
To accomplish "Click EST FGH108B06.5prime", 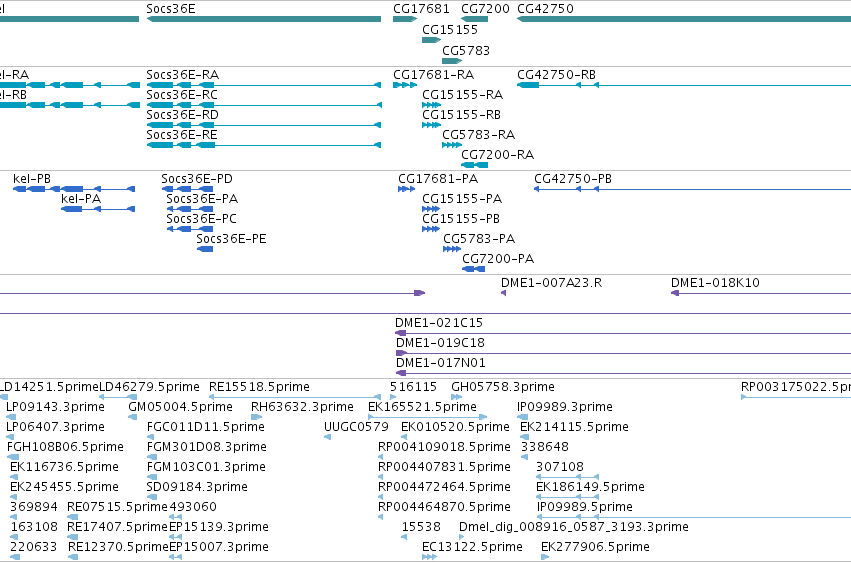I will [65, 448].
